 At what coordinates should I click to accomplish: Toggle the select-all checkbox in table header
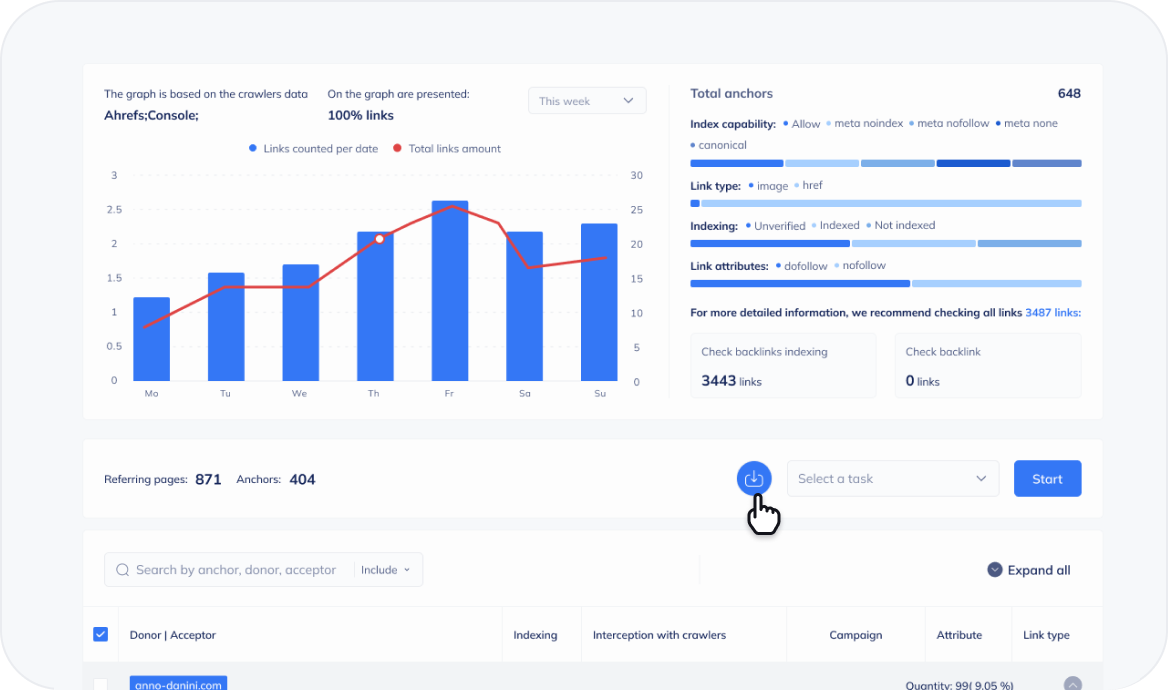pyautogui.click(x=101, y=634)
